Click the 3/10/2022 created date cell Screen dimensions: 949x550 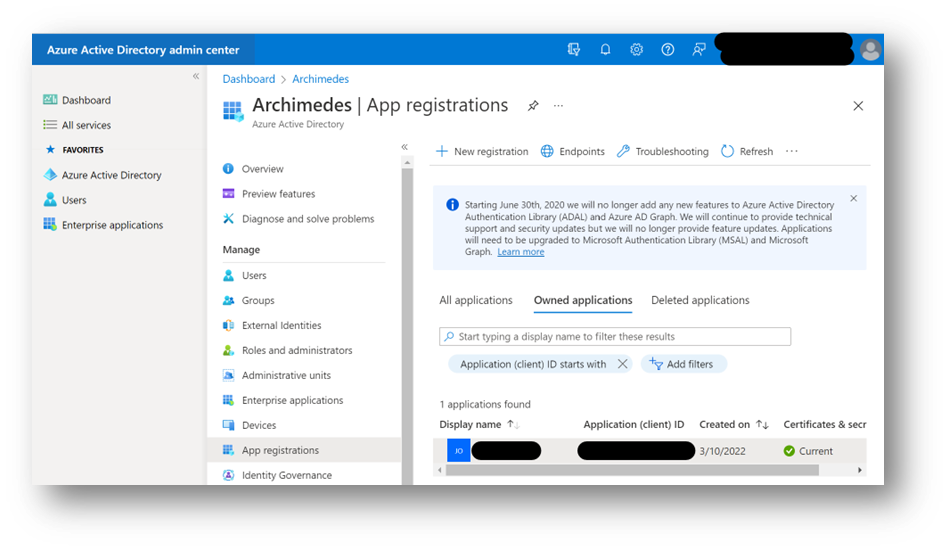tap(722, 451)
